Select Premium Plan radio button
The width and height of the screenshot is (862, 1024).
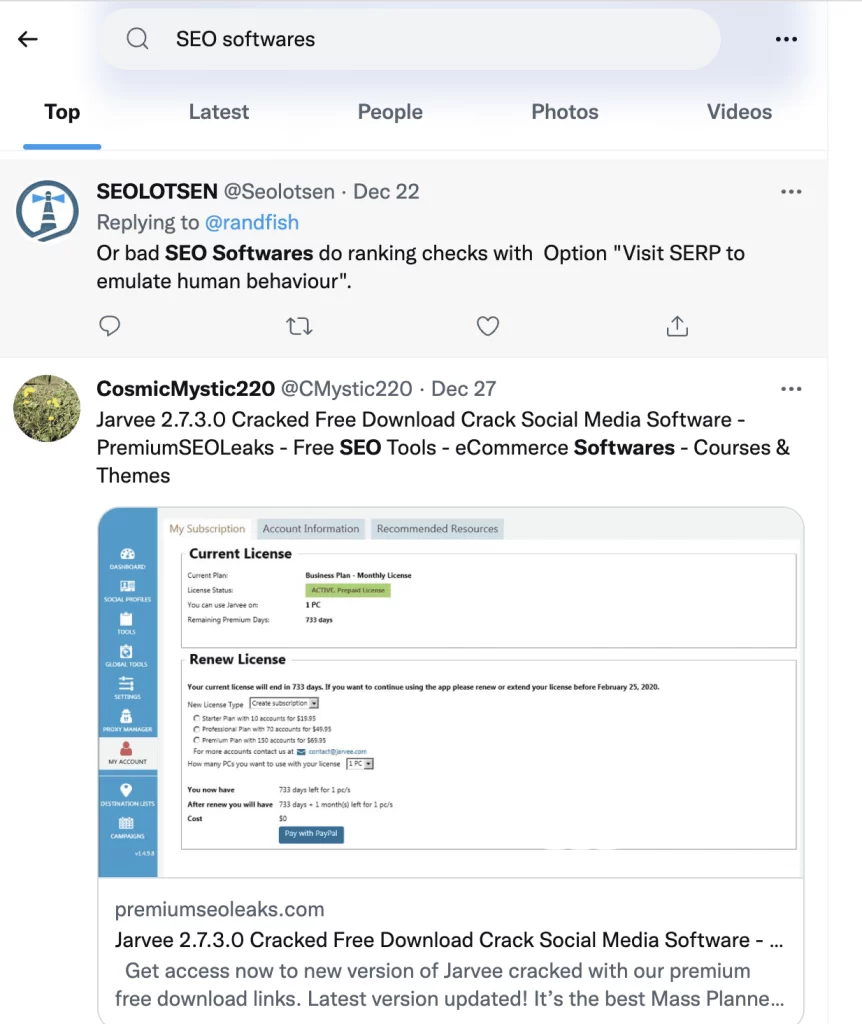[197, 740]
